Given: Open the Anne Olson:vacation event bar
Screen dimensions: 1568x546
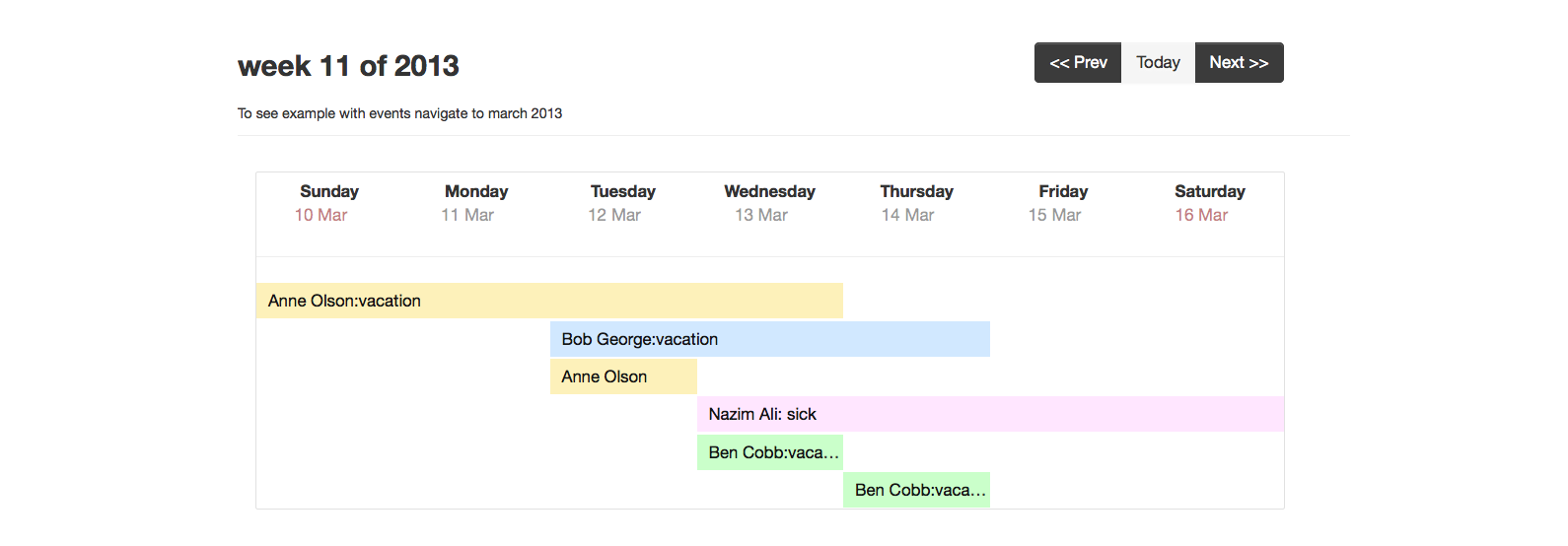Looking at the screenshot, I should 548,301.
